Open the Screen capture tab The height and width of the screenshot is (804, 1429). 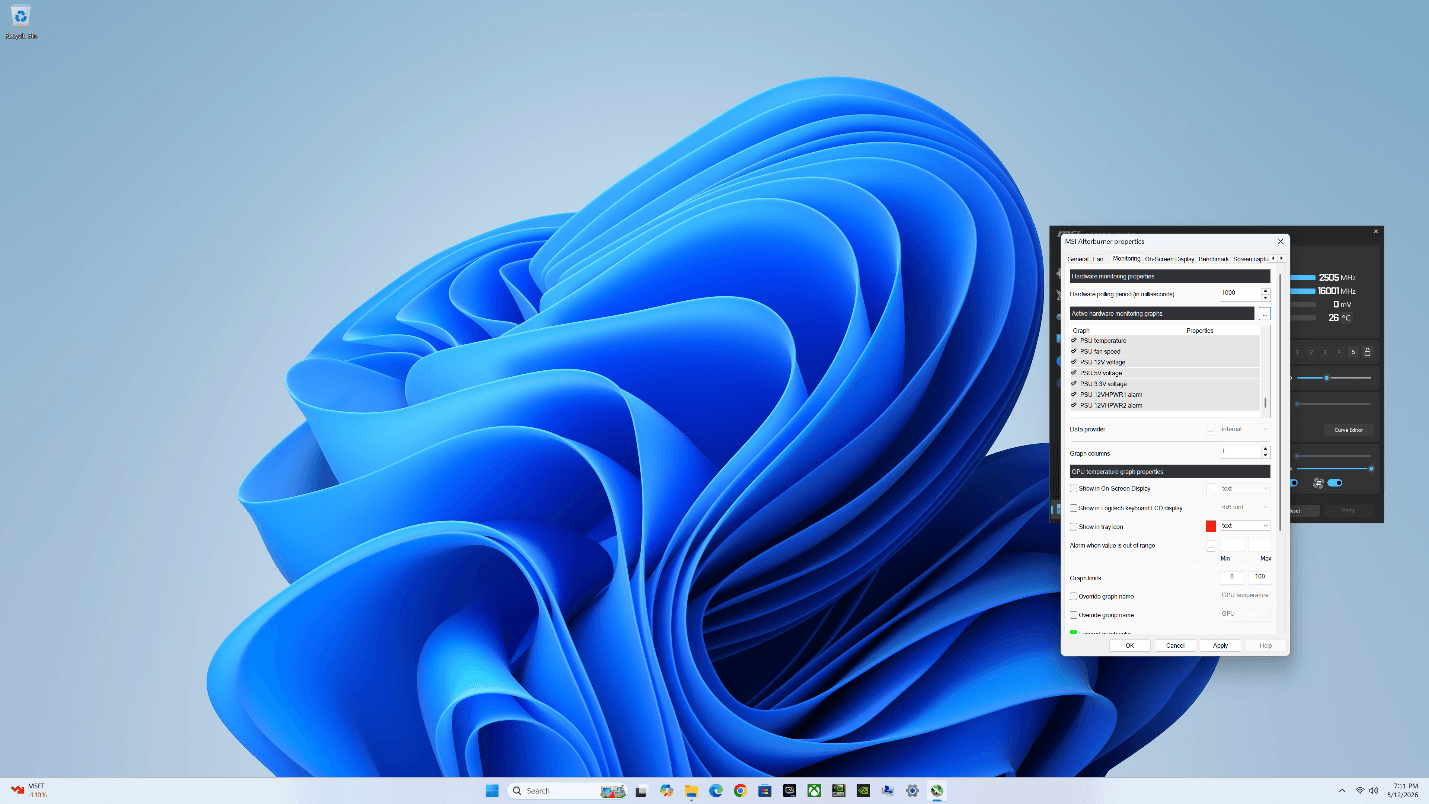click(1250, 259)
